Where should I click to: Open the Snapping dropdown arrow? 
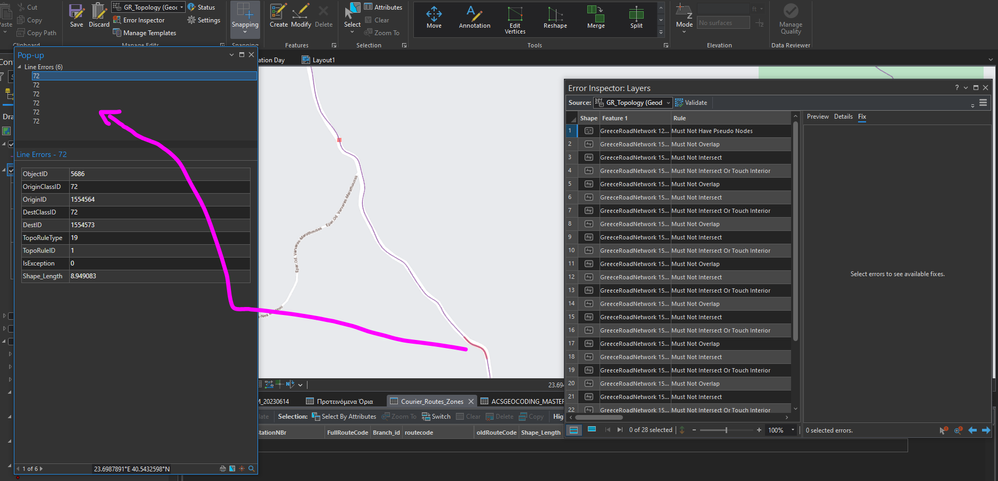(x=244, y=31)
